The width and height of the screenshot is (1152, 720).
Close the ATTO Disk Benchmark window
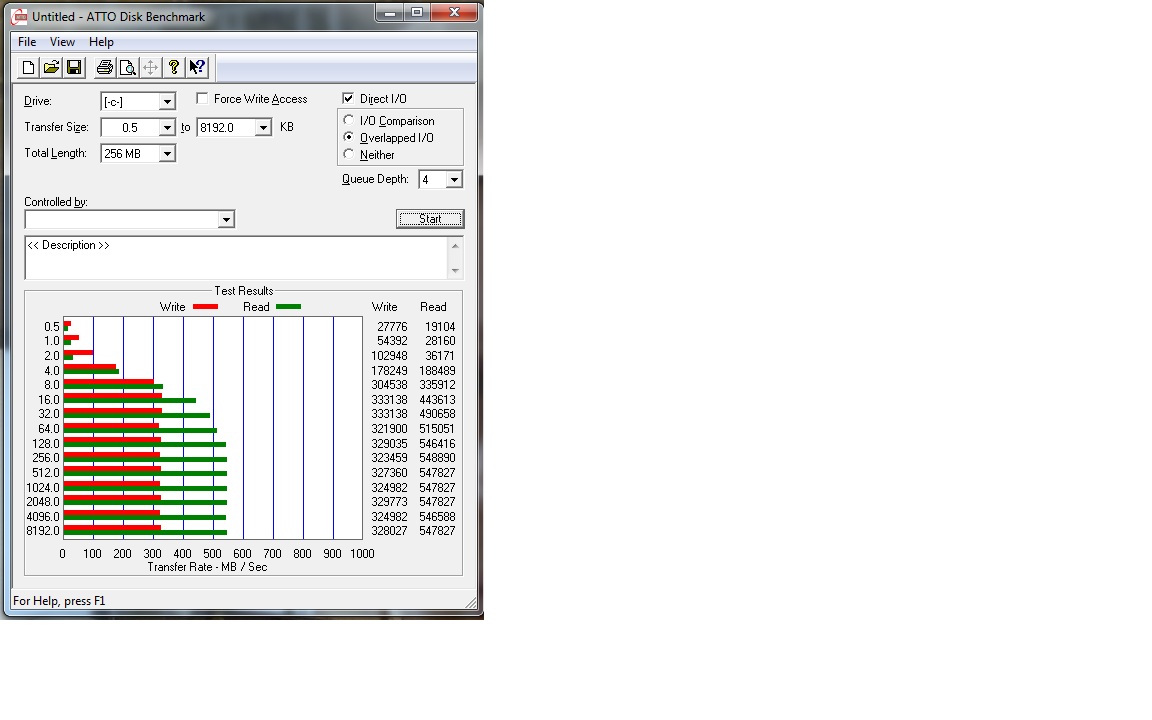454,12
